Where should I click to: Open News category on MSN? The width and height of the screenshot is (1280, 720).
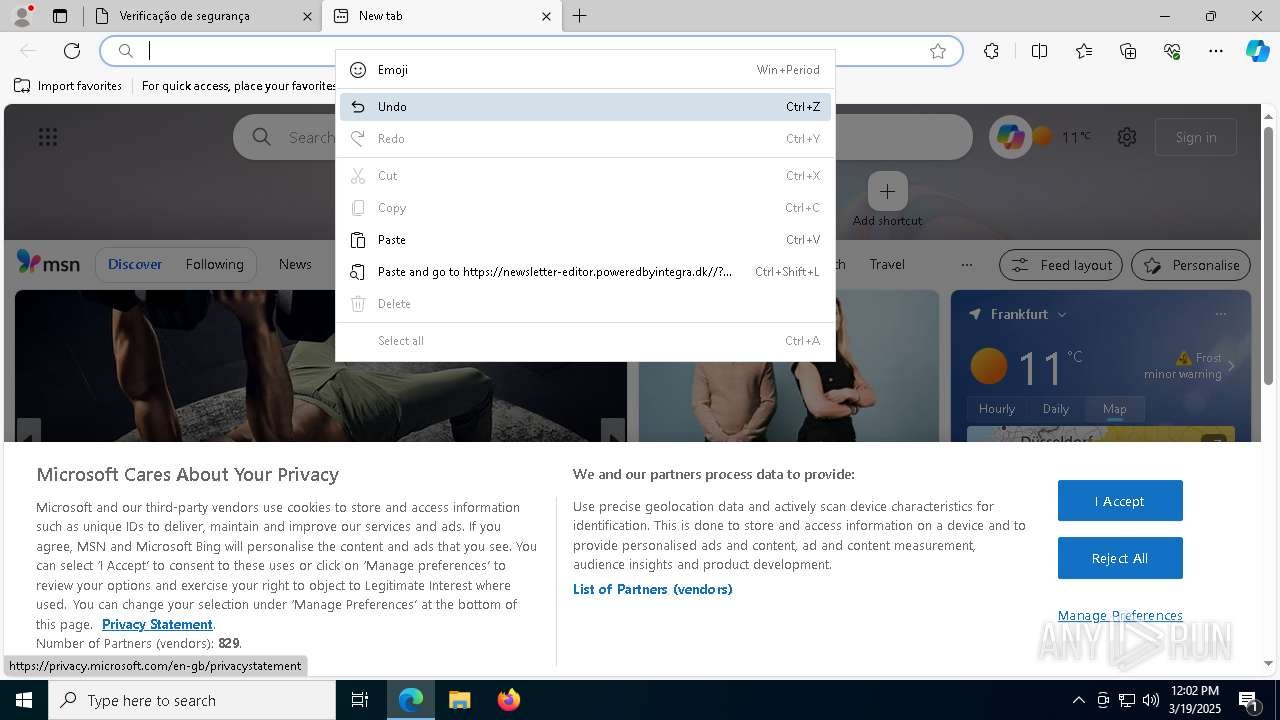295,264
